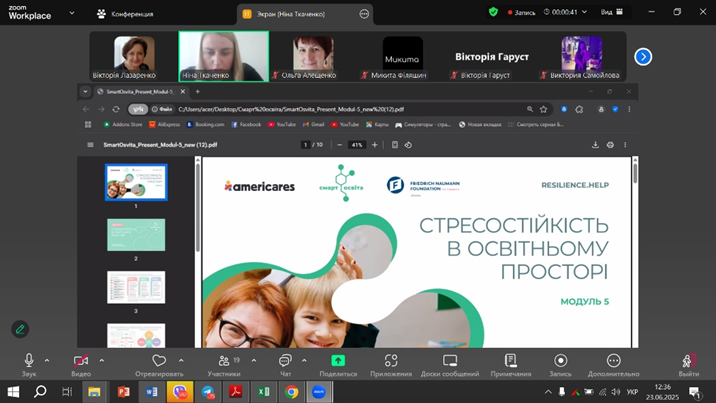Open the Вид view layout menu
716x403 pixels.
[611, 12]
